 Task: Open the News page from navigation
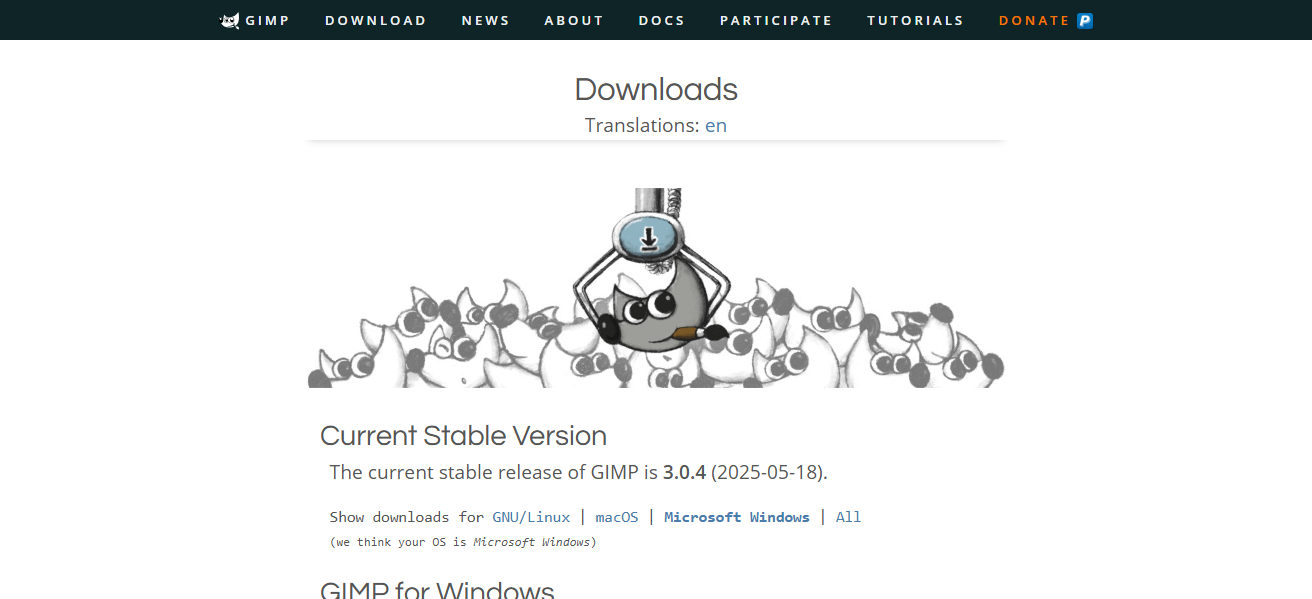point(486,20)
